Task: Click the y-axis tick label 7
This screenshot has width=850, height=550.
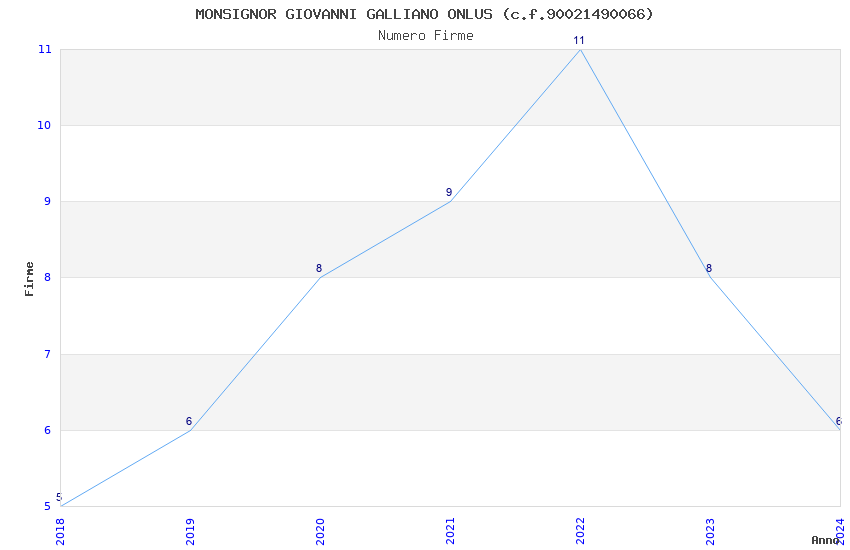Action: pos(48,354)
